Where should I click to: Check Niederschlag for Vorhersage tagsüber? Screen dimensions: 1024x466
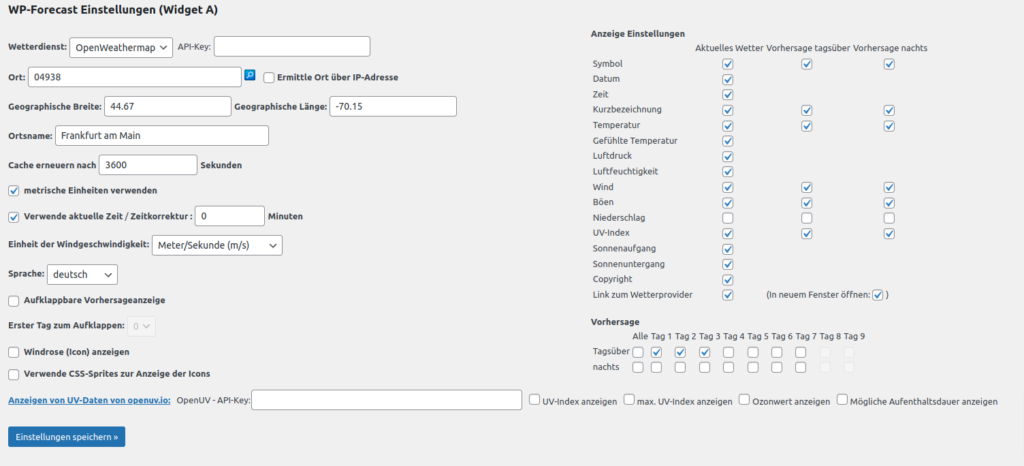pyautogui.click(x=807, y=218)
